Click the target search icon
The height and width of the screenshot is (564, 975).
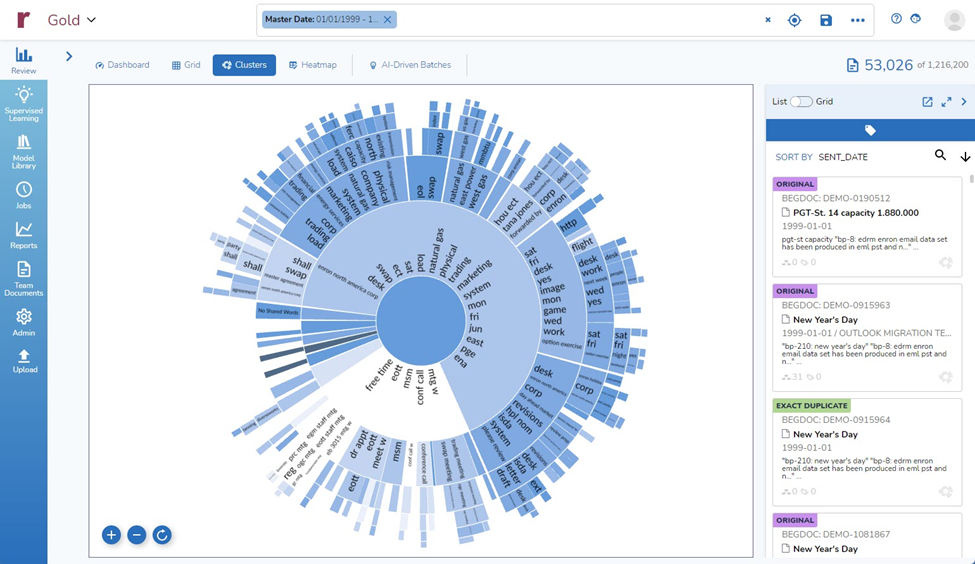click(795, 20)
